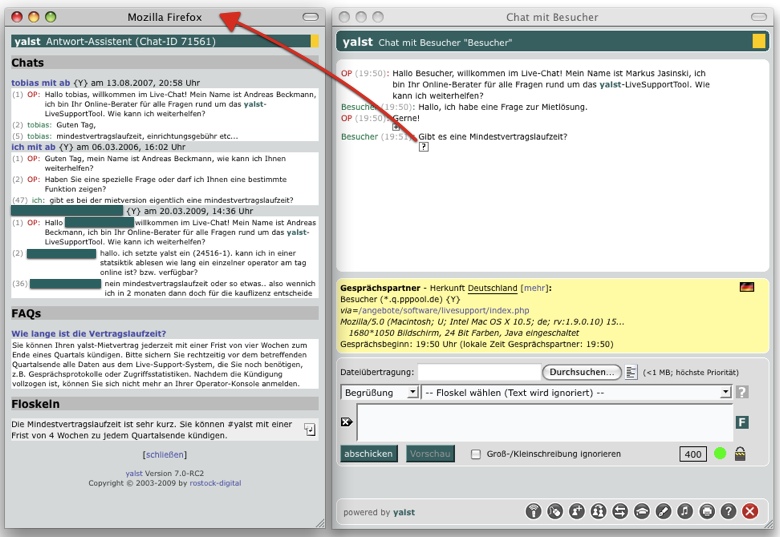The image size is (780, 537).
Task: Click the two-persons transfer icon in toolbar
Action: coord(598,511)
